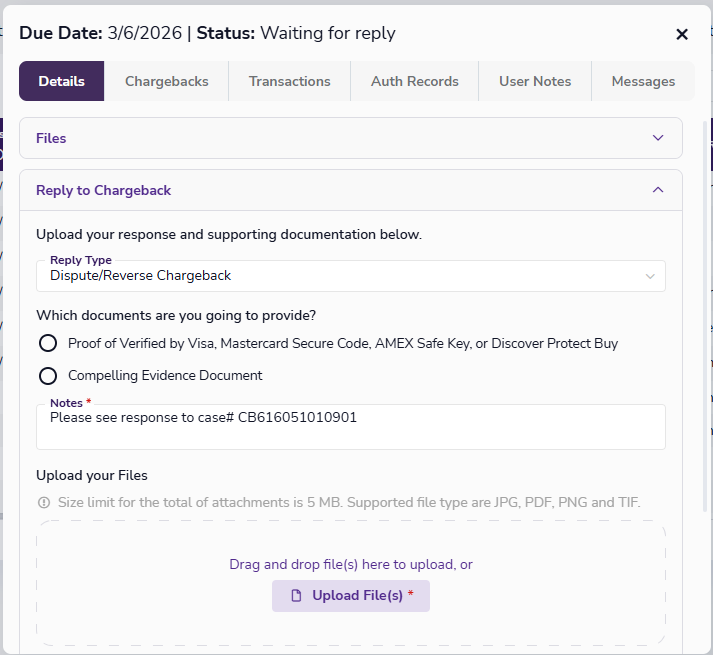Click the up chevron on Reply to Chargeback

click(x=657, y=190)
